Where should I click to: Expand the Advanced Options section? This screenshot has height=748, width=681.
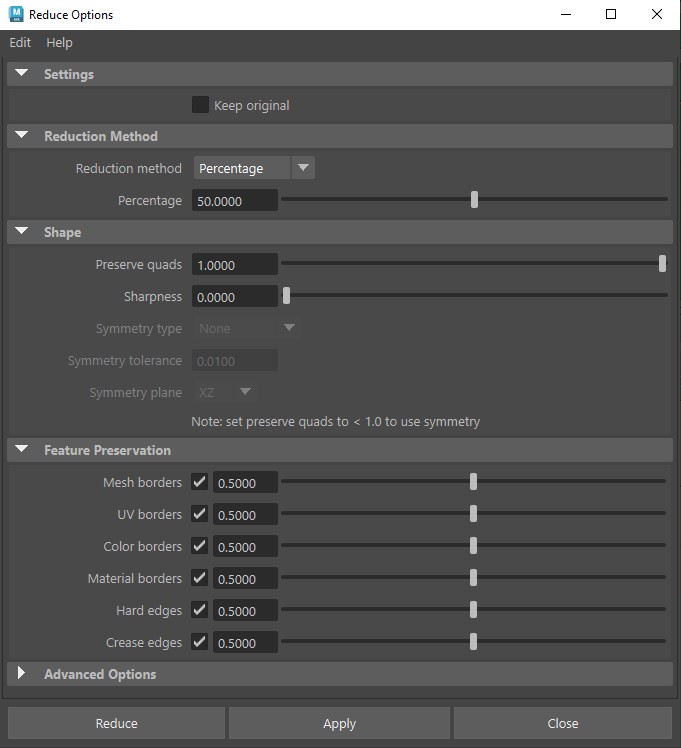pos(22,674)
